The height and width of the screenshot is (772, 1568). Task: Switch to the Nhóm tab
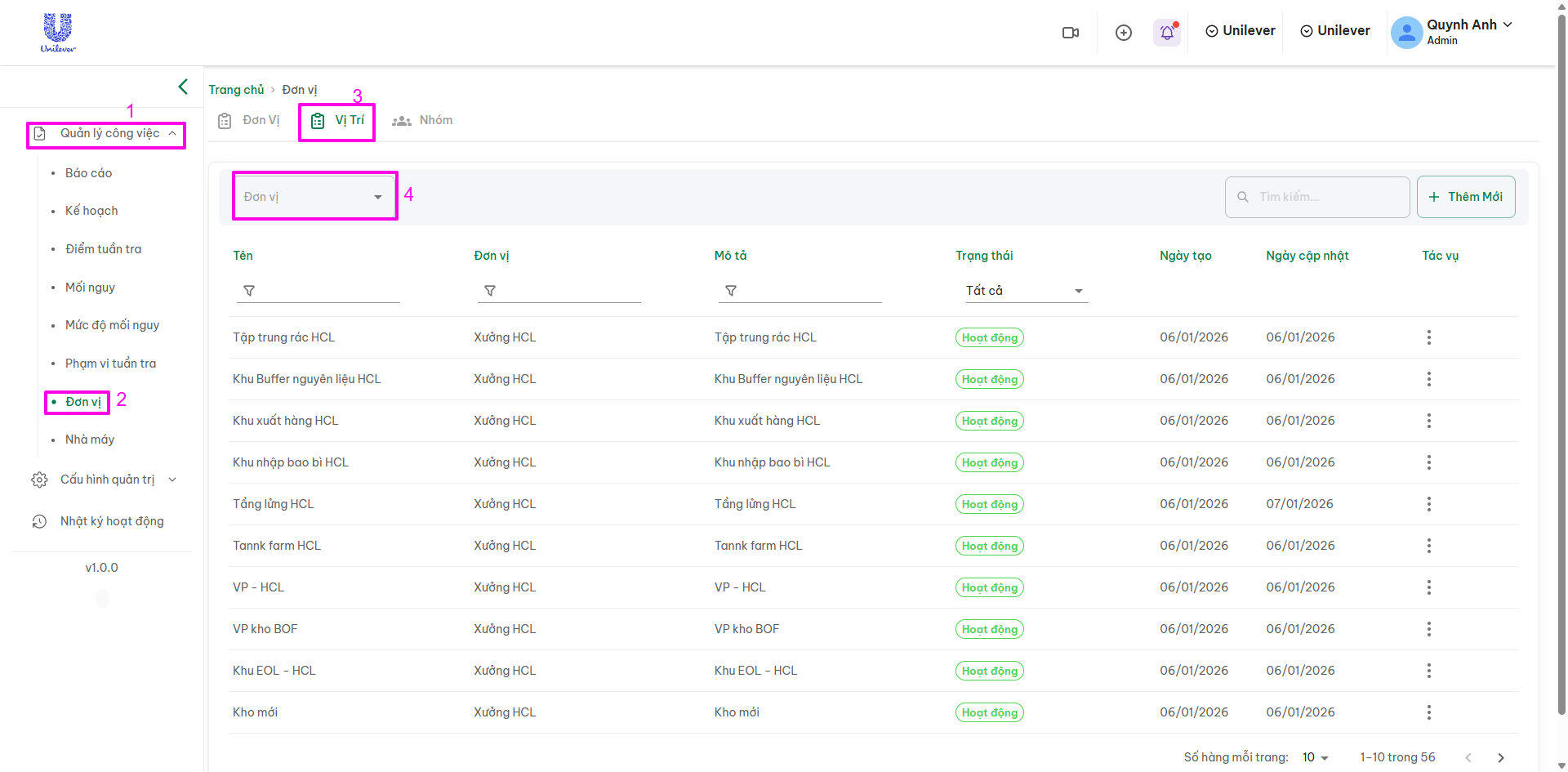[x=423, y=121]
